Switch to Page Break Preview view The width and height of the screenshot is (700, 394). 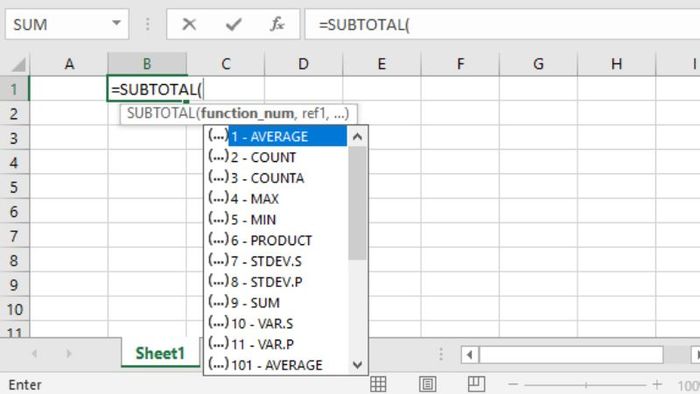476,384
